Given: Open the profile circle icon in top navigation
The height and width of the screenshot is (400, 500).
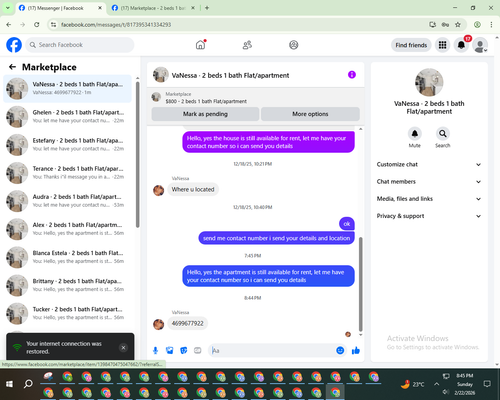Looking at the screenshot, I should tap(294, 45).
